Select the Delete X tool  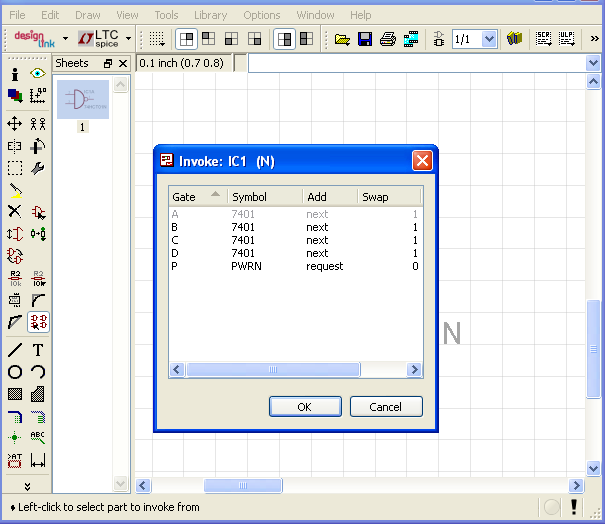click(x=15, y=211)
